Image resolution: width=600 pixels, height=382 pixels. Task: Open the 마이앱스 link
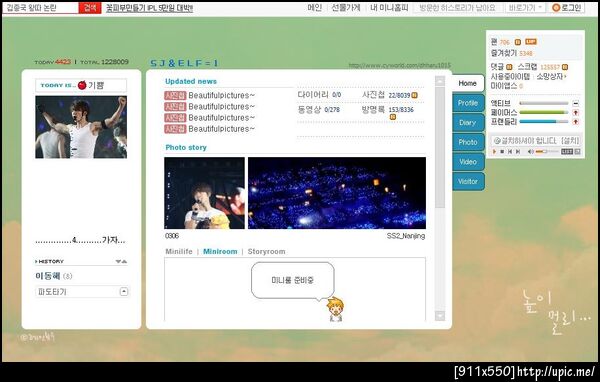coord(506,86)
